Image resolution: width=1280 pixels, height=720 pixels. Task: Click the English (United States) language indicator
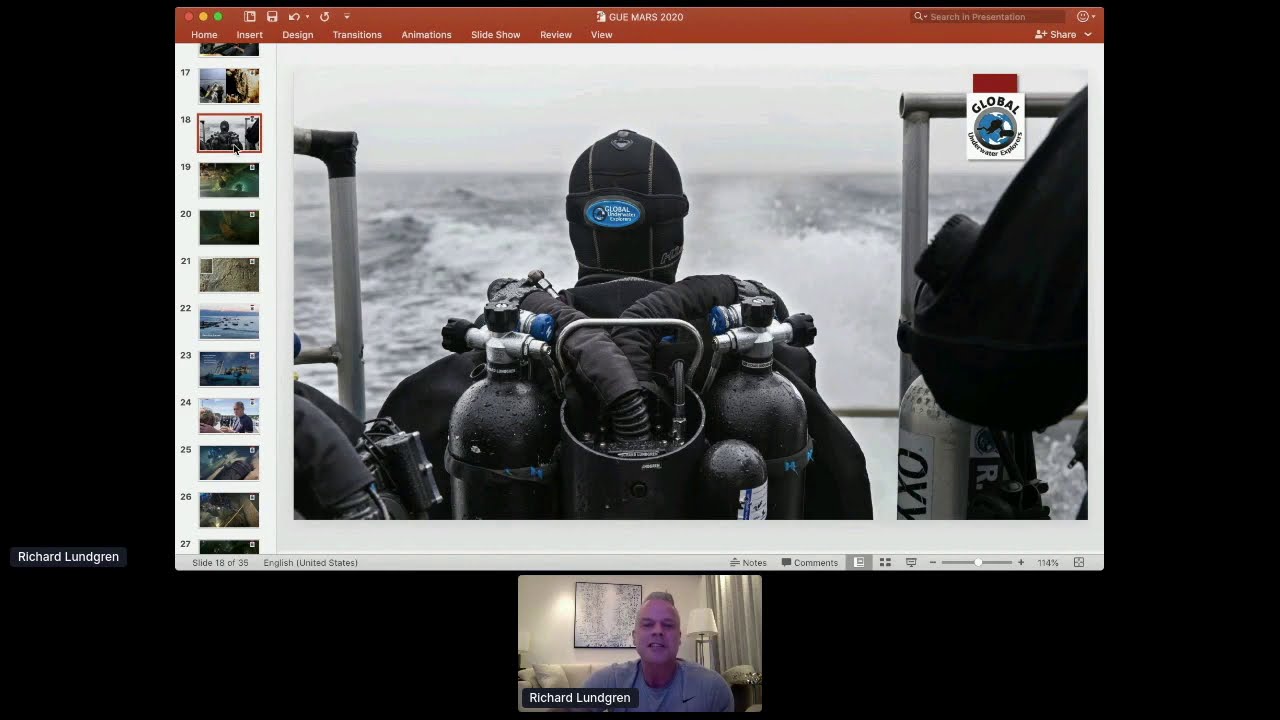(x=311, y=563)
